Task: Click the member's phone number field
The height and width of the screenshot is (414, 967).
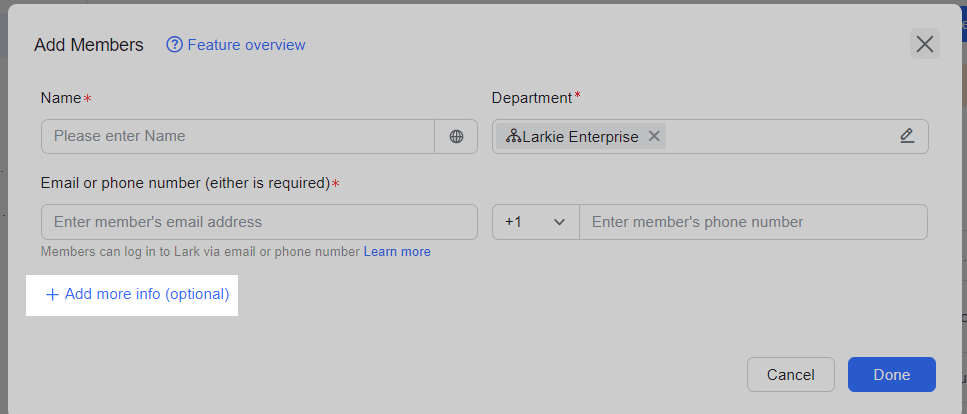Action: (753, 222)
